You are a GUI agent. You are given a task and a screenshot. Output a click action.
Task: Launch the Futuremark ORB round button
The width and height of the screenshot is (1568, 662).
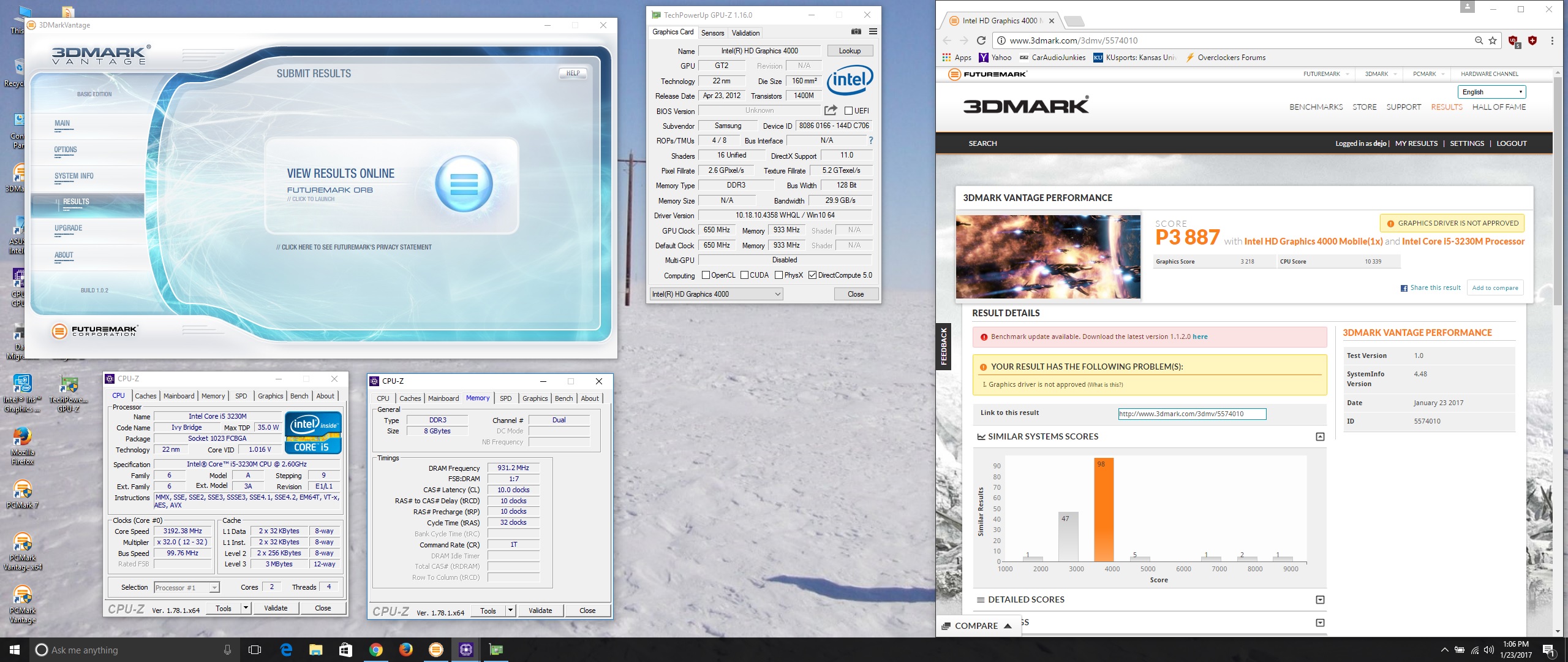tap(464, 184)
